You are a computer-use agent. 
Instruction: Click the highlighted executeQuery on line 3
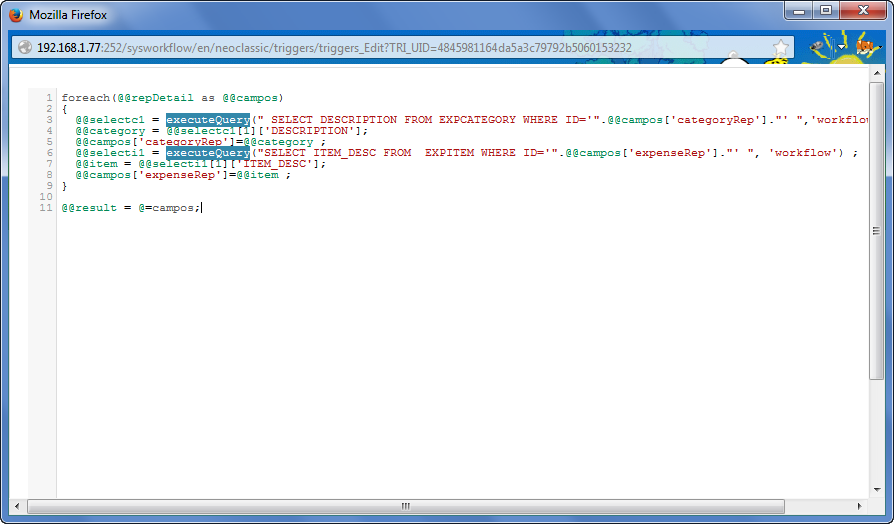pos(207,120)
